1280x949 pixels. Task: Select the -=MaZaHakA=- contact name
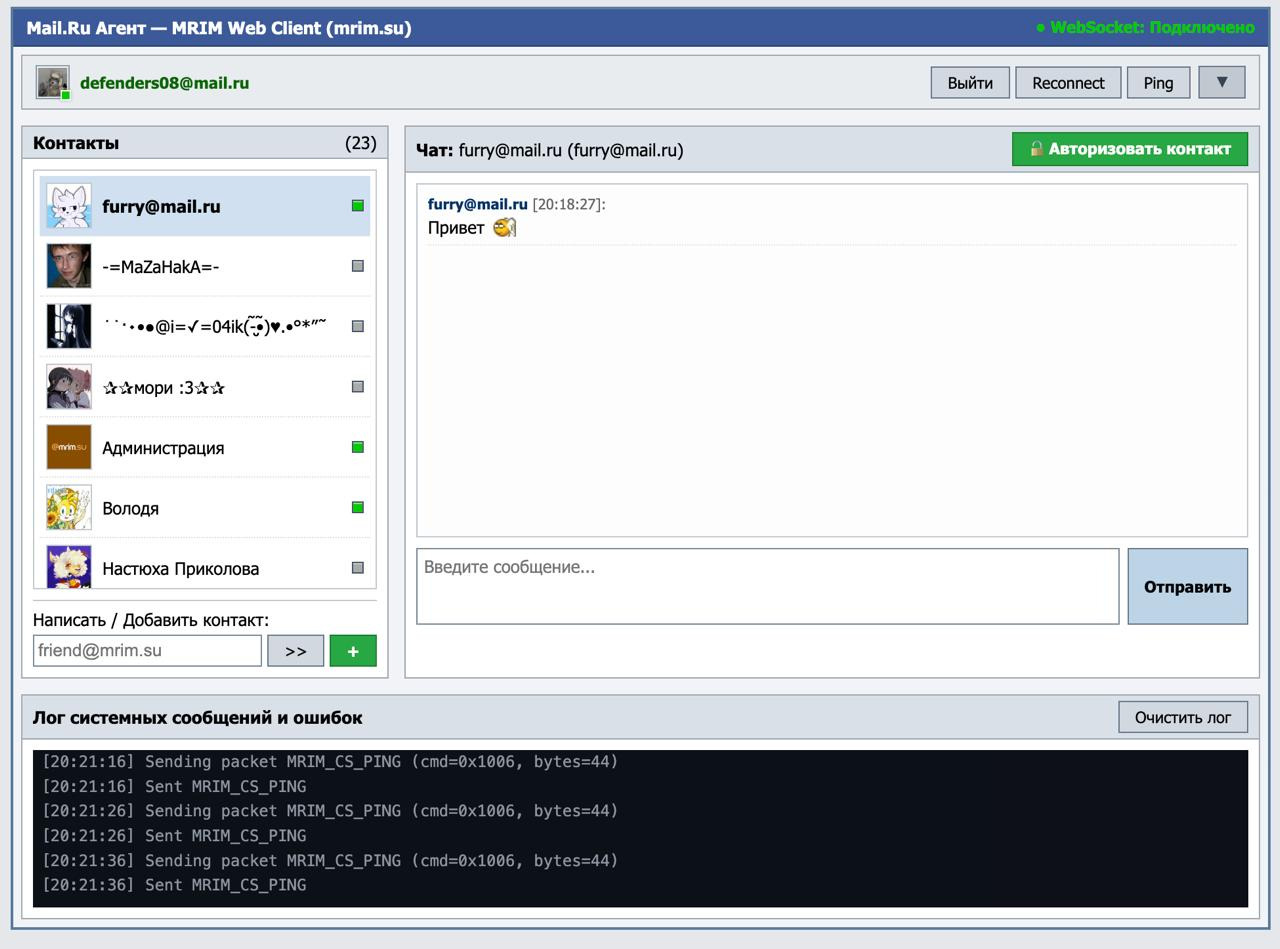(161, 267)
